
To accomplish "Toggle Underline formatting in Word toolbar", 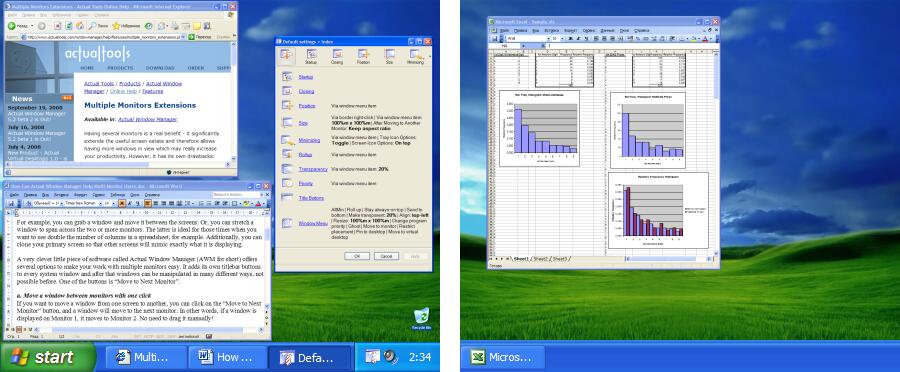I will point(138,203).
